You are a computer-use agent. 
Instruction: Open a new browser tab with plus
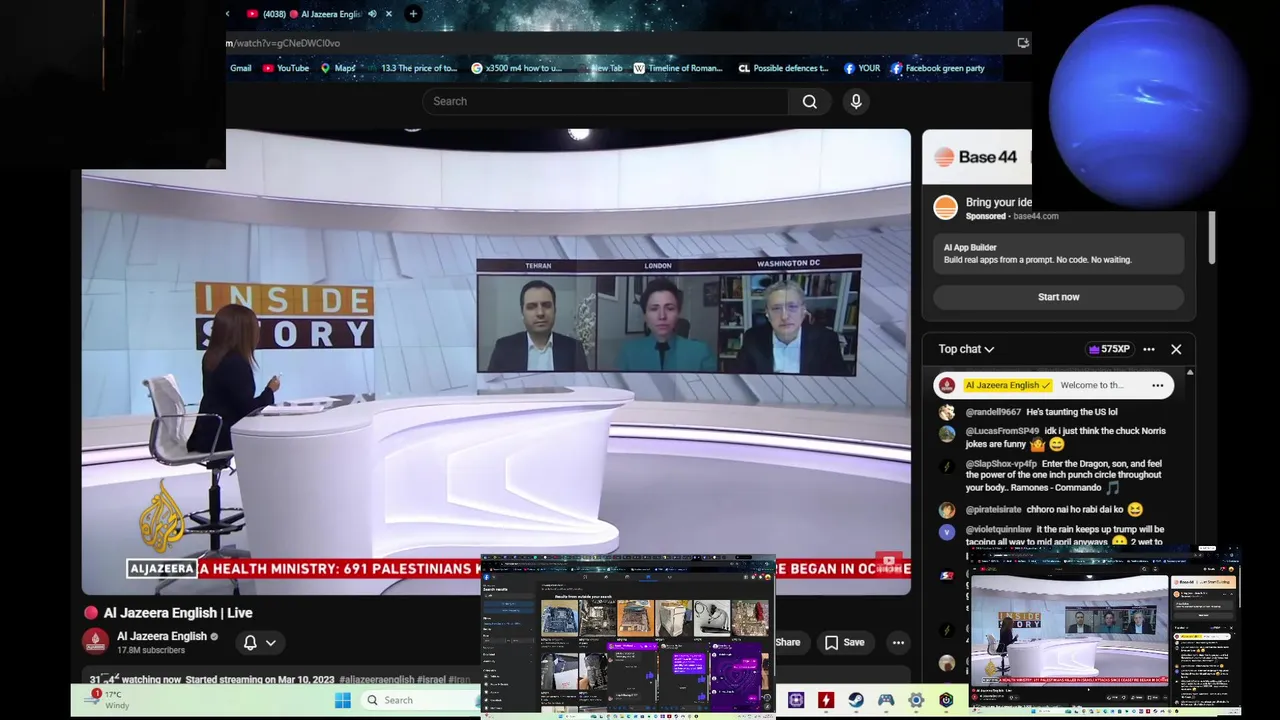[413, 14]
